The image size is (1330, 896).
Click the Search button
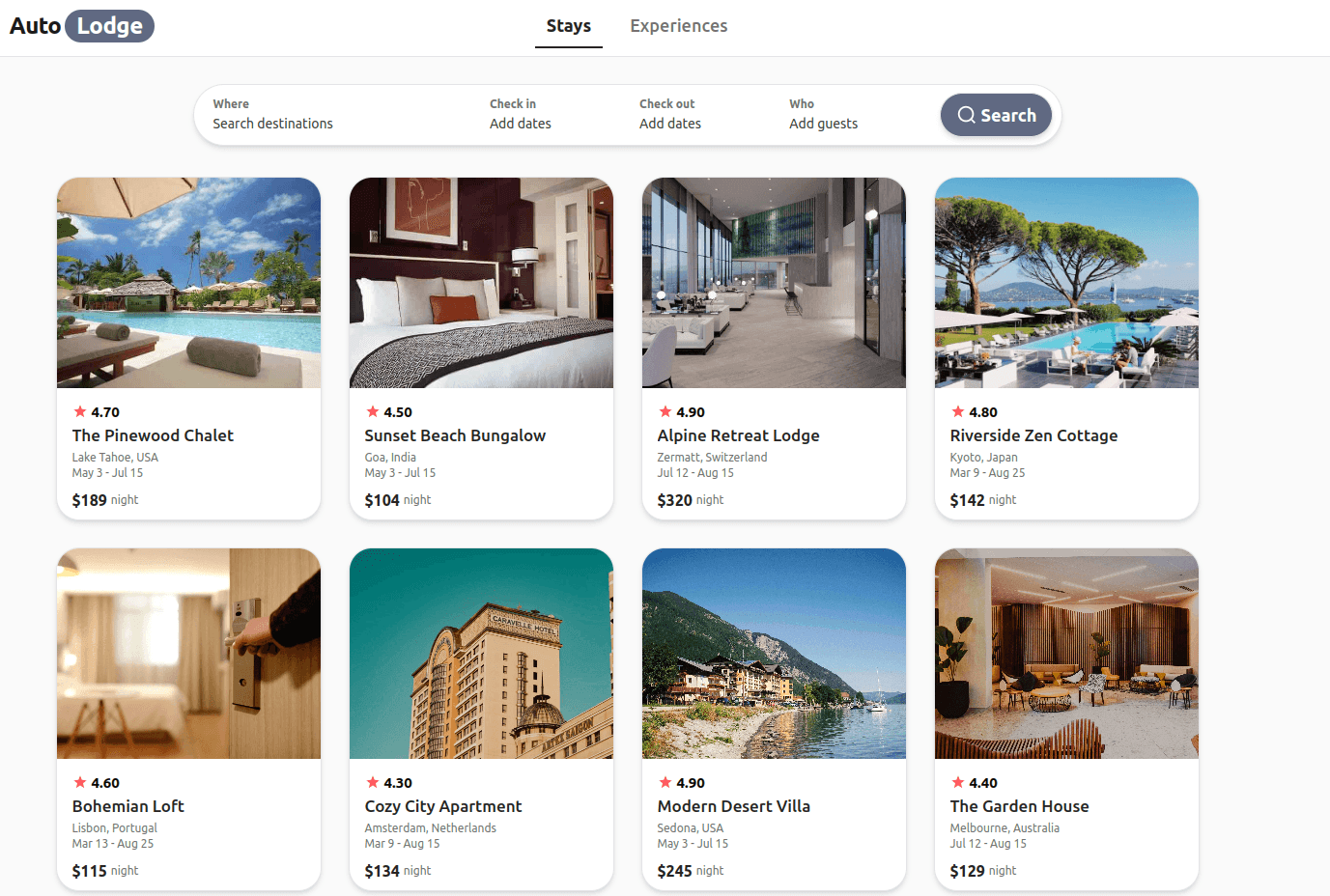pos(996,115)
